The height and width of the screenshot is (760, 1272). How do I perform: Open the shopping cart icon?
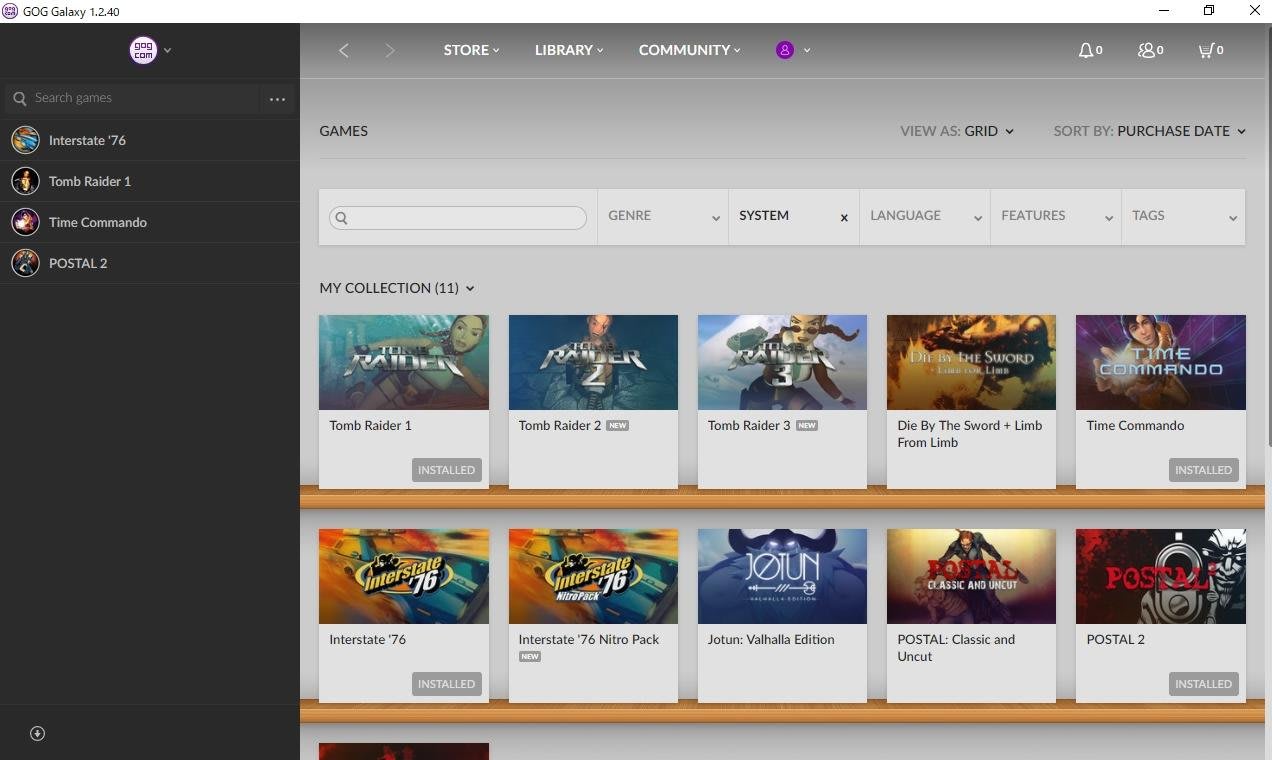pos(1206,50)
